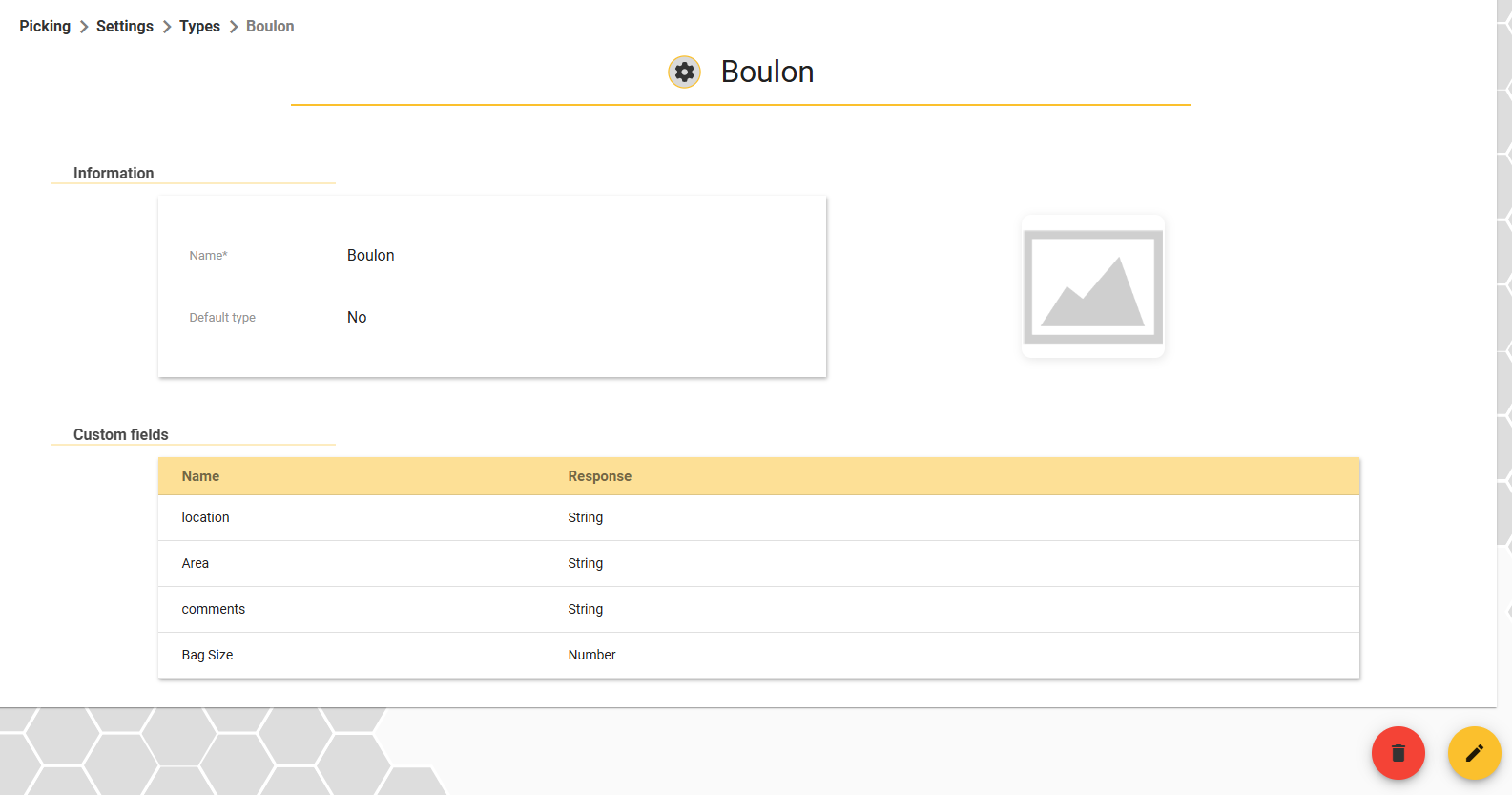Click the yellow pencil edit button
Viewport: 1512px width, 795px height.
(x=1474, y=753)
